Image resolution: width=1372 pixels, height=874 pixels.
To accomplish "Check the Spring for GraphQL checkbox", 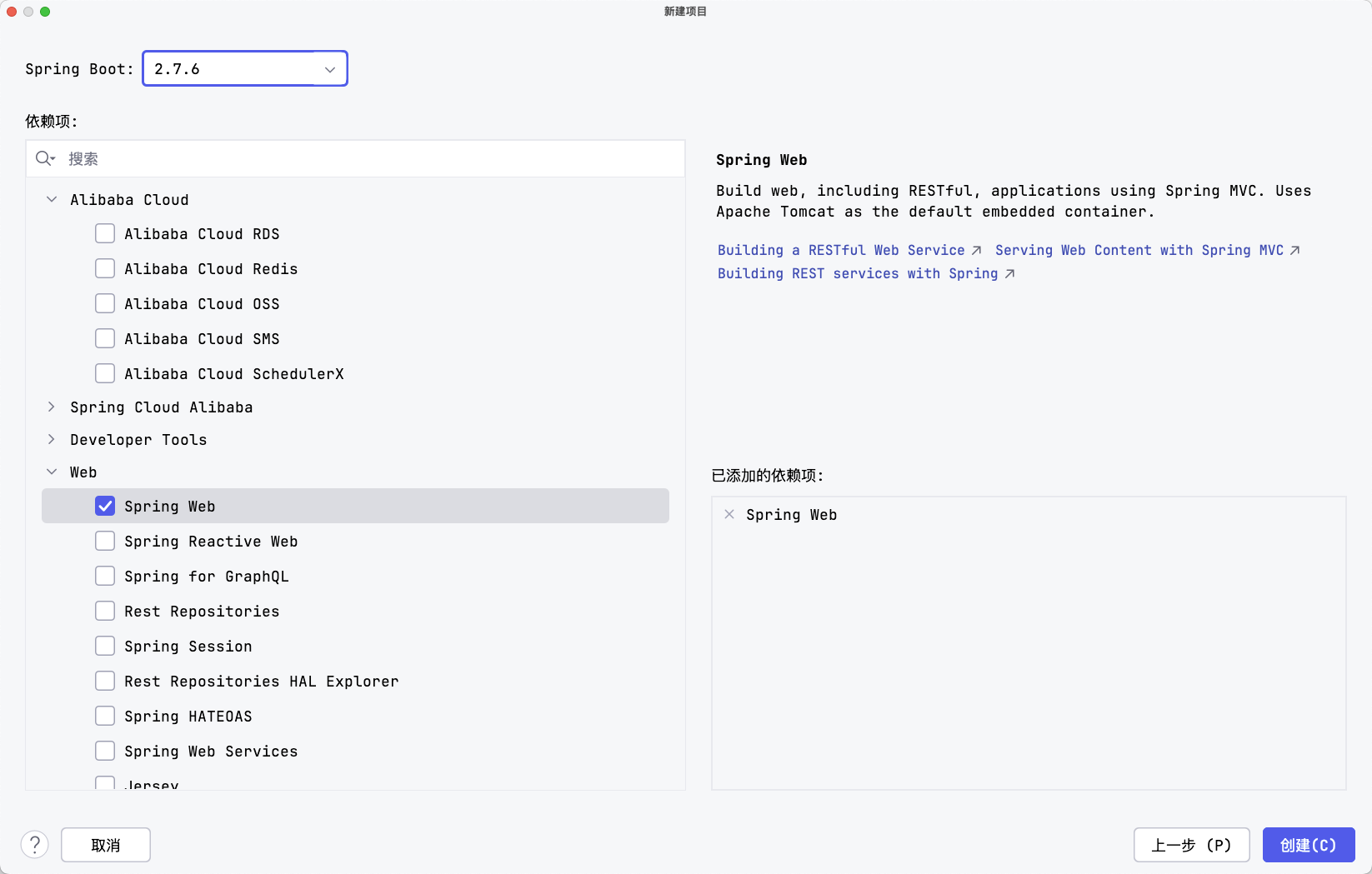I will (x=105, y=576).
